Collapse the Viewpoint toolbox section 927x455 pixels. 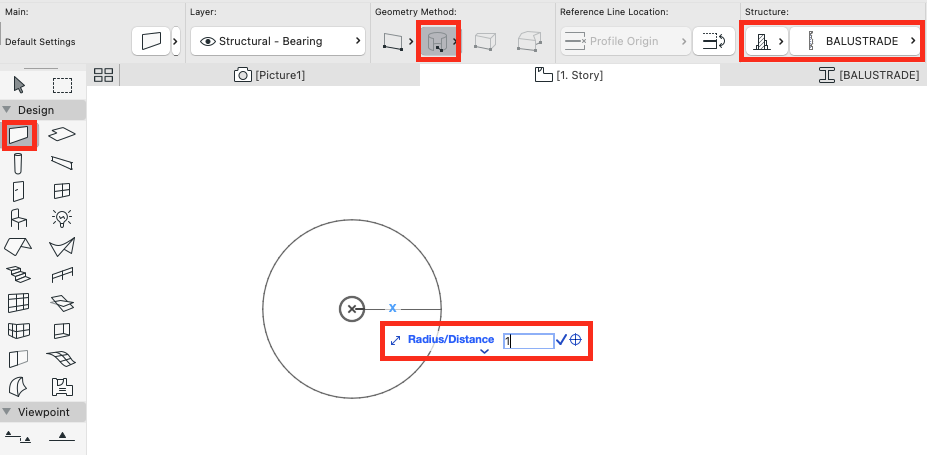7,412
